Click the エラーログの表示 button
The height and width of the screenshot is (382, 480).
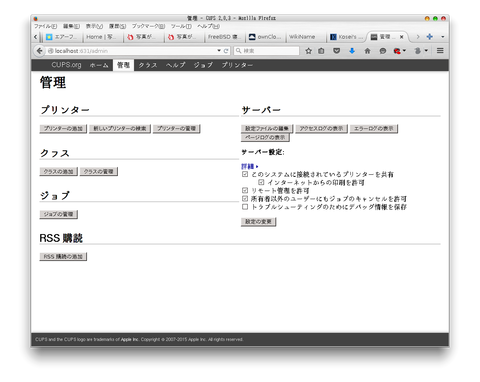374,129
